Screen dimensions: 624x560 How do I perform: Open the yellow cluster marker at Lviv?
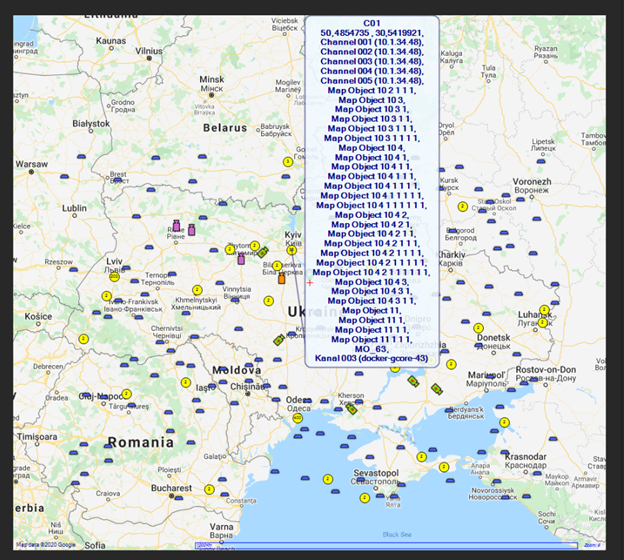point(114,276)
